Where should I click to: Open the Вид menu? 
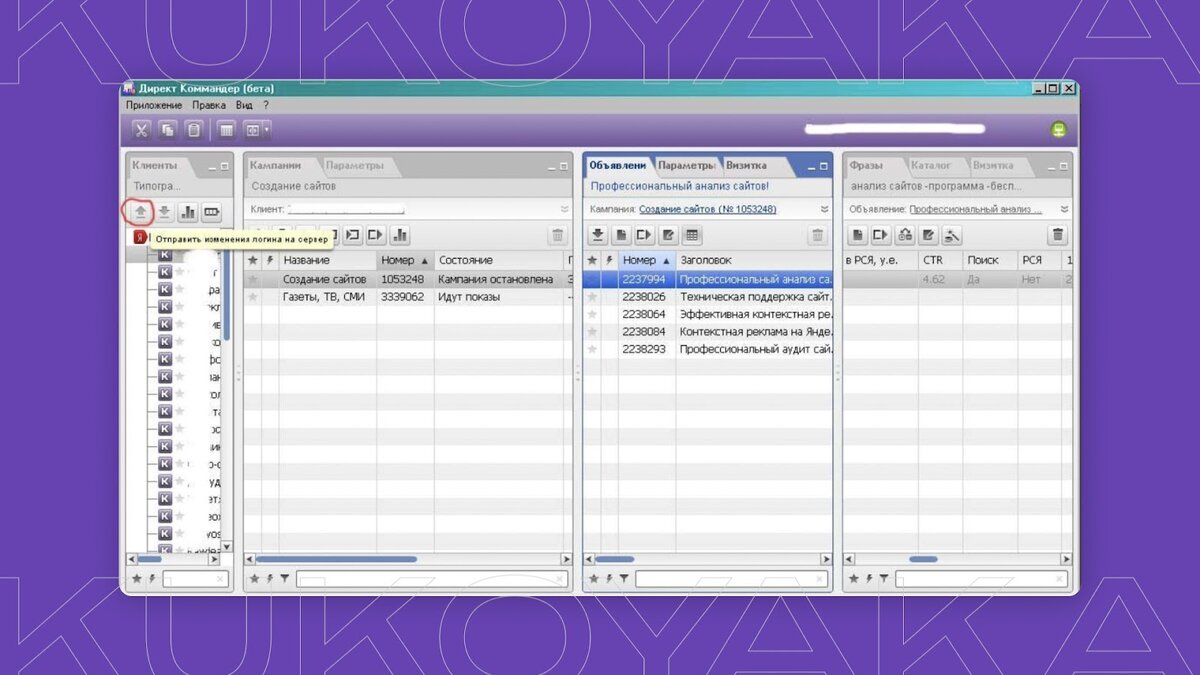tap(244, 105)
